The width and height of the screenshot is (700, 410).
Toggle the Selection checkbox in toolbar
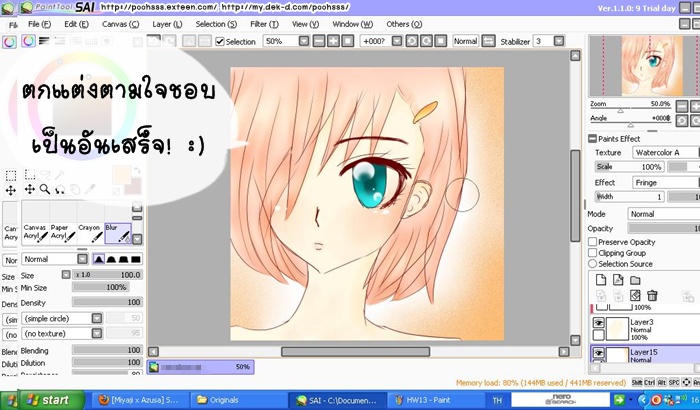[x=220, y=42]
